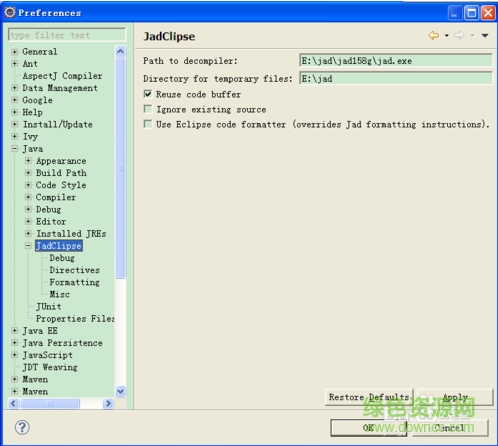Screen dimensions: 498x446
Task: Collapse the JadClipse tree node
Action: coord(28,246)
